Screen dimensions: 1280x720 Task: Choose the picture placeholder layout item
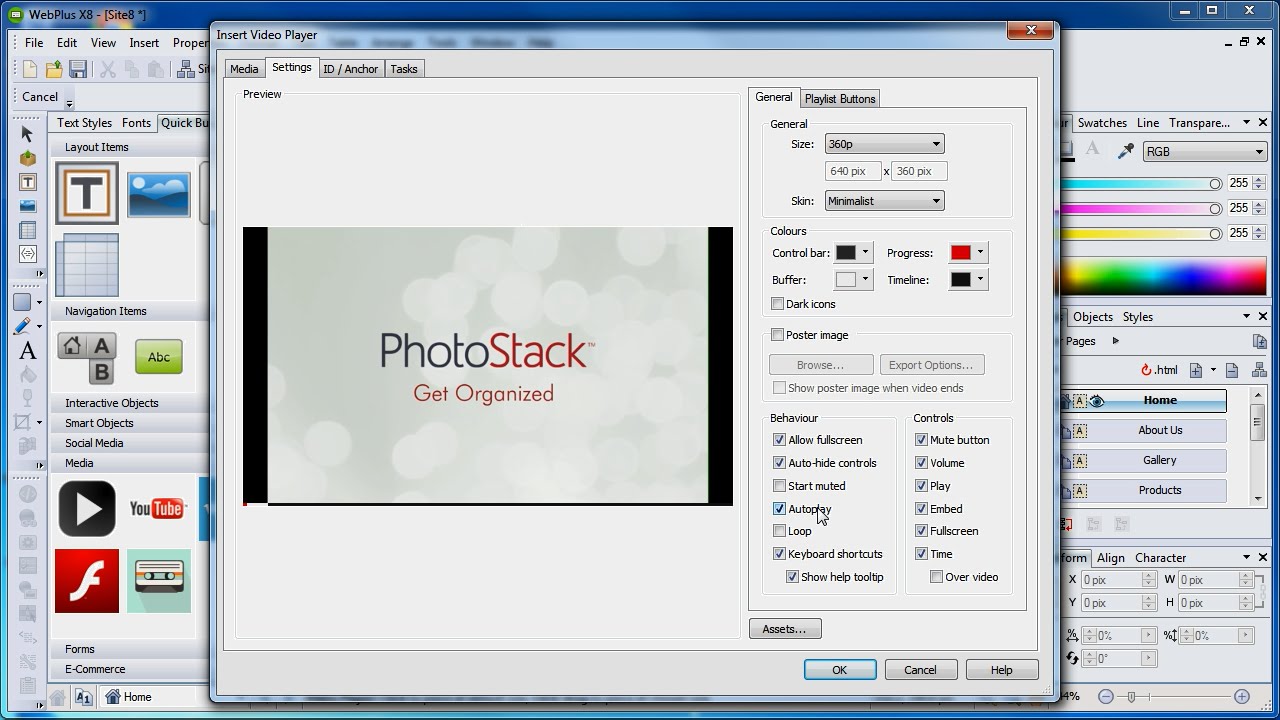159,194
